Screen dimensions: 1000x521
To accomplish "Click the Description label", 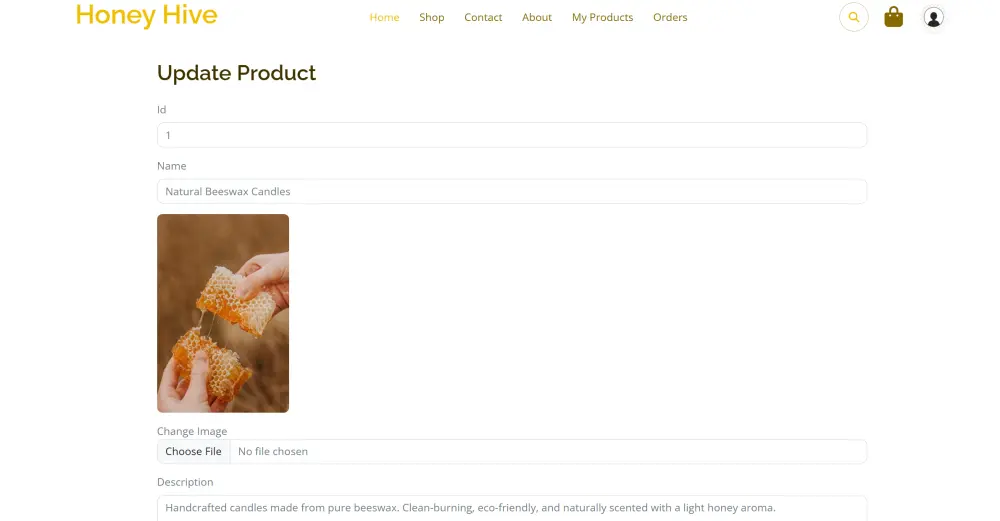I will 185,482.
